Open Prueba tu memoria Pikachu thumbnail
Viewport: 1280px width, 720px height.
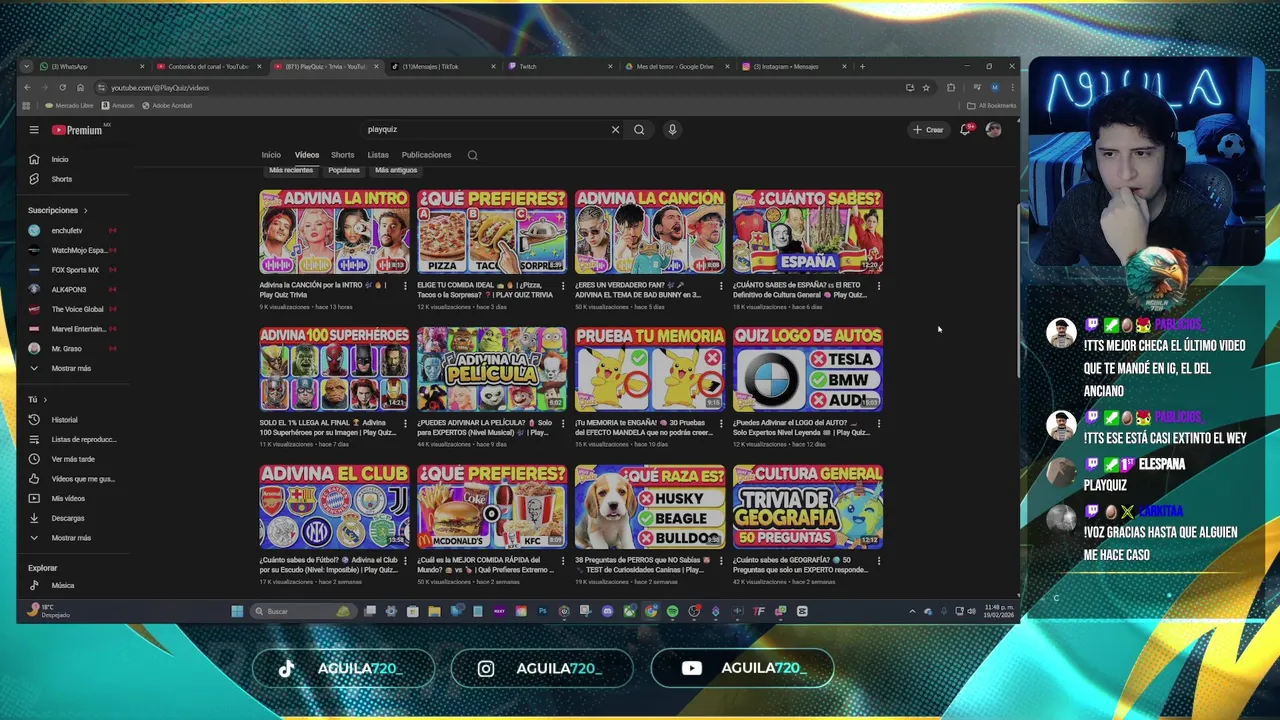click(650, 369)
